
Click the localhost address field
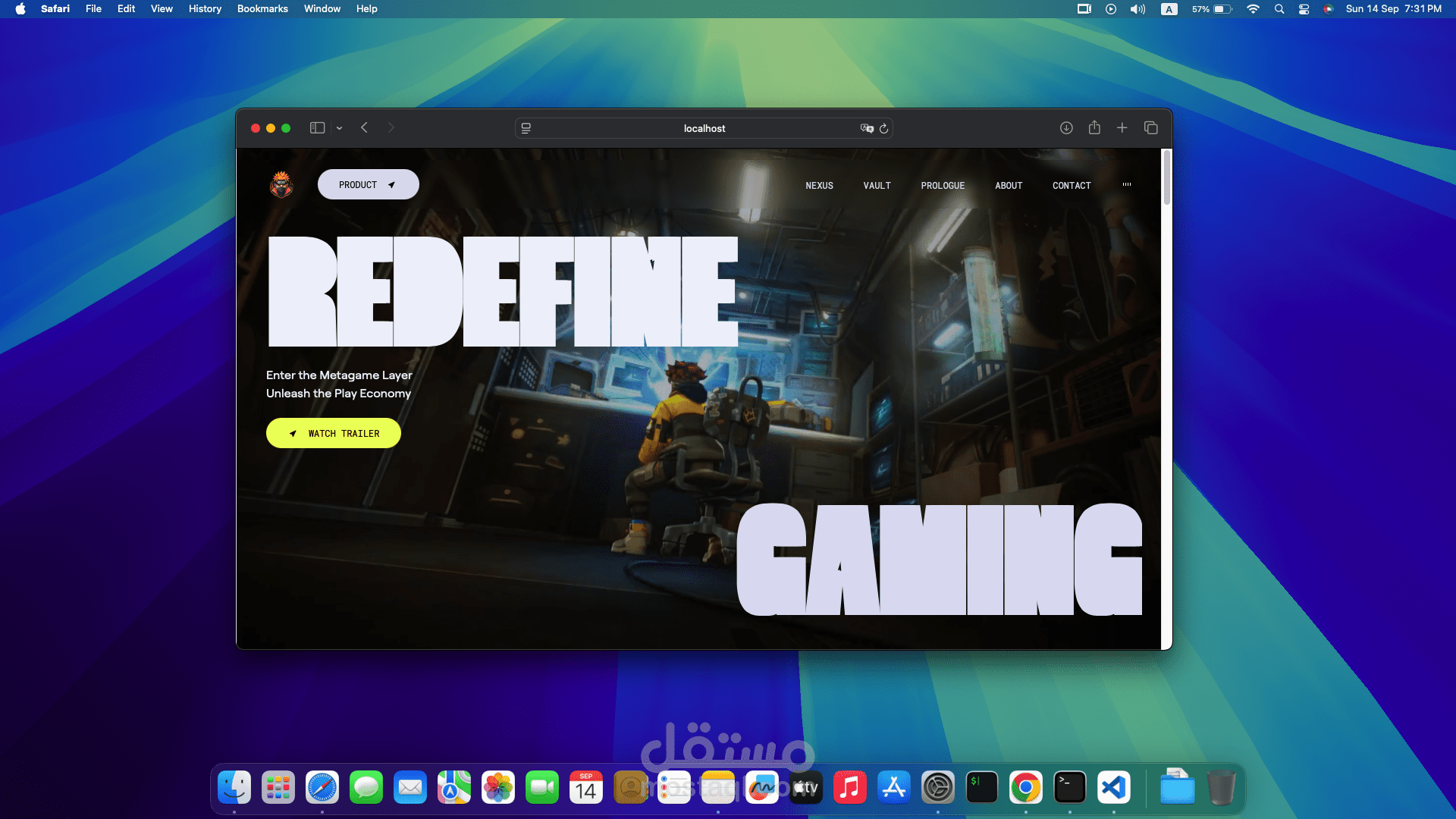[704, 128]
